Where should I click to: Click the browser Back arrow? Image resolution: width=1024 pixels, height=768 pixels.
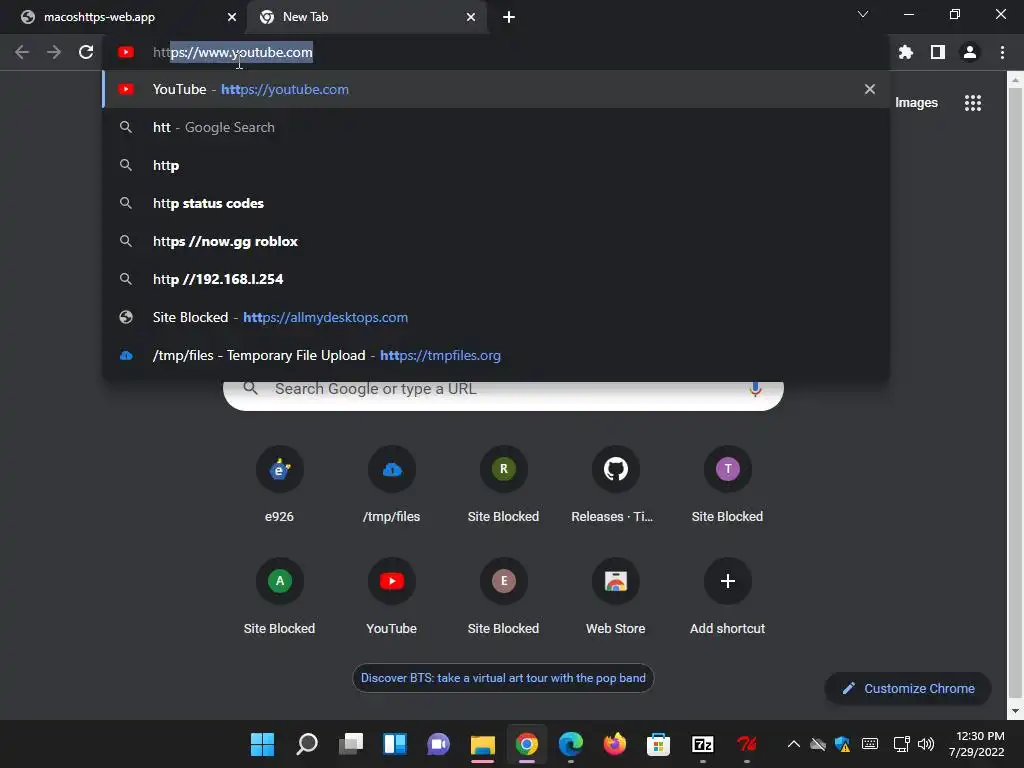coord(22,52)
